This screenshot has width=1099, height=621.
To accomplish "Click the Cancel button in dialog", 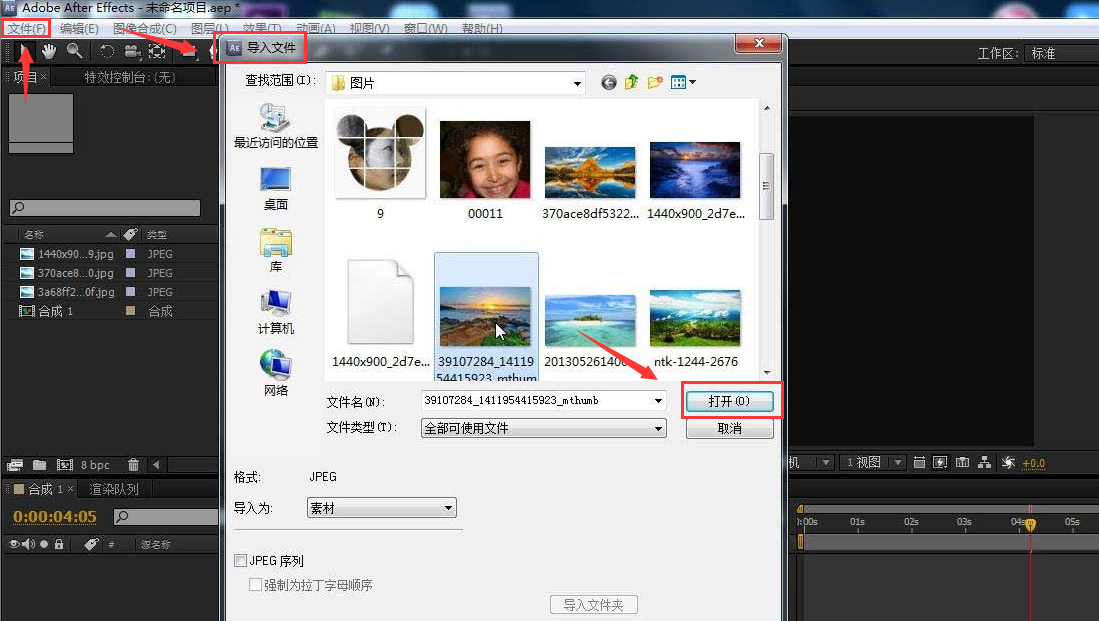I will pos(730,428).
